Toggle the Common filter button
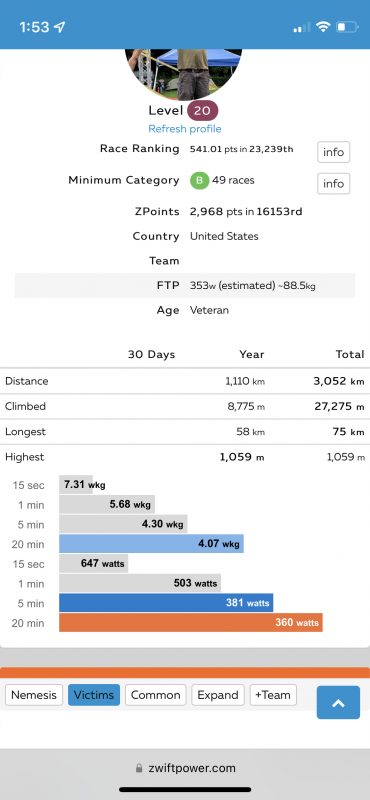The width and height of the screenshot is (370, 800). [x=156, y=695]
